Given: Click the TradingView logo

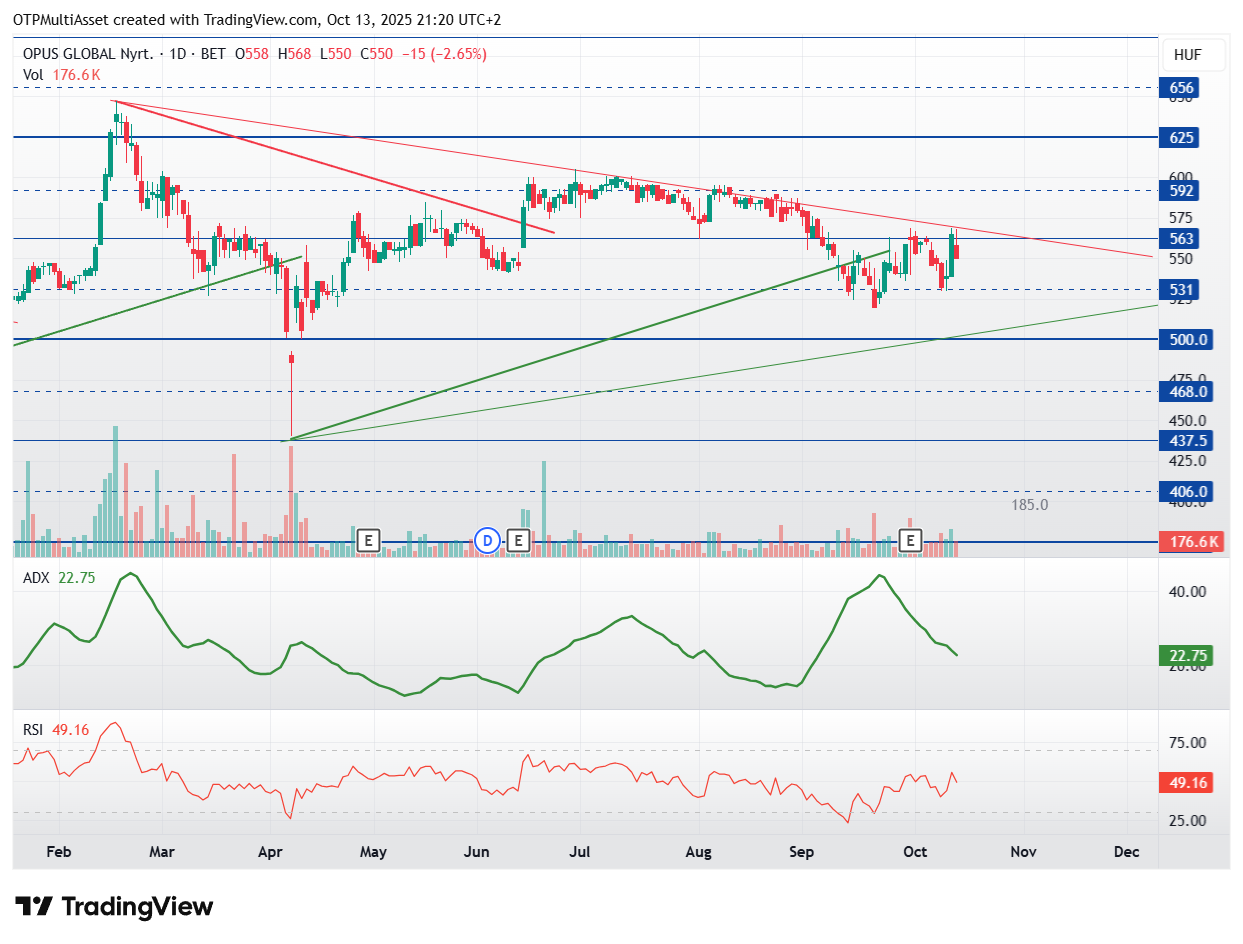Looking at the screenshot, I should pos(116,907).
